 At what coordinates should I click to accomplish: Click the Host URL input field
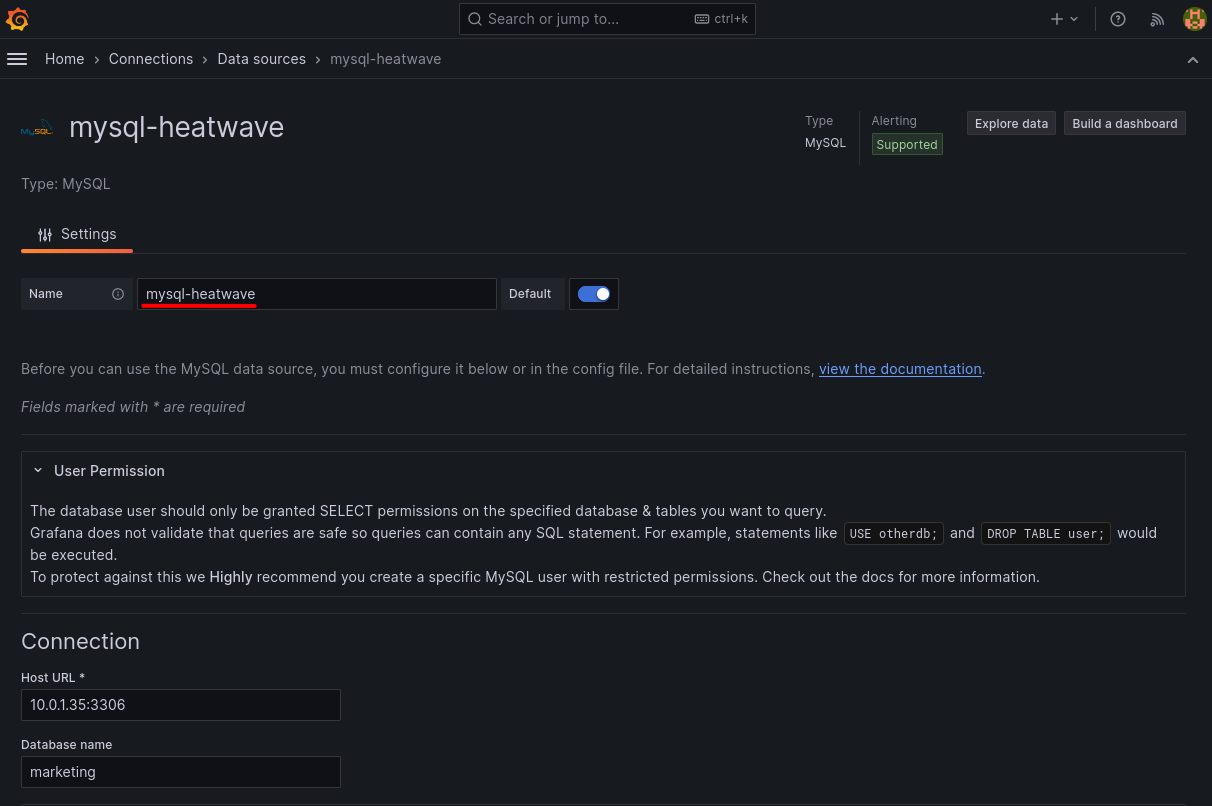(x=181, y=705)
